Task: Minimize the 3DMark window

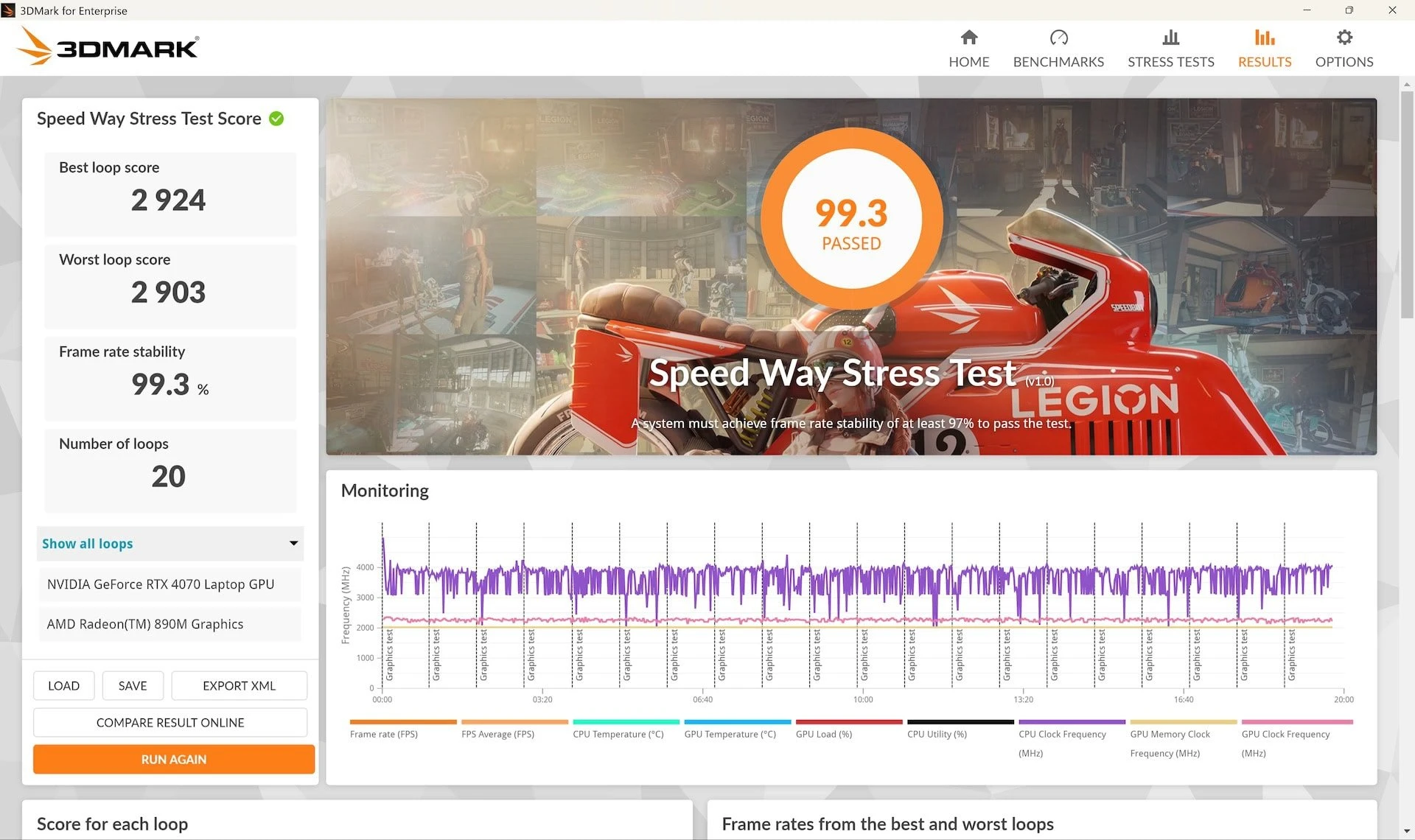Action: (1307, 10)
